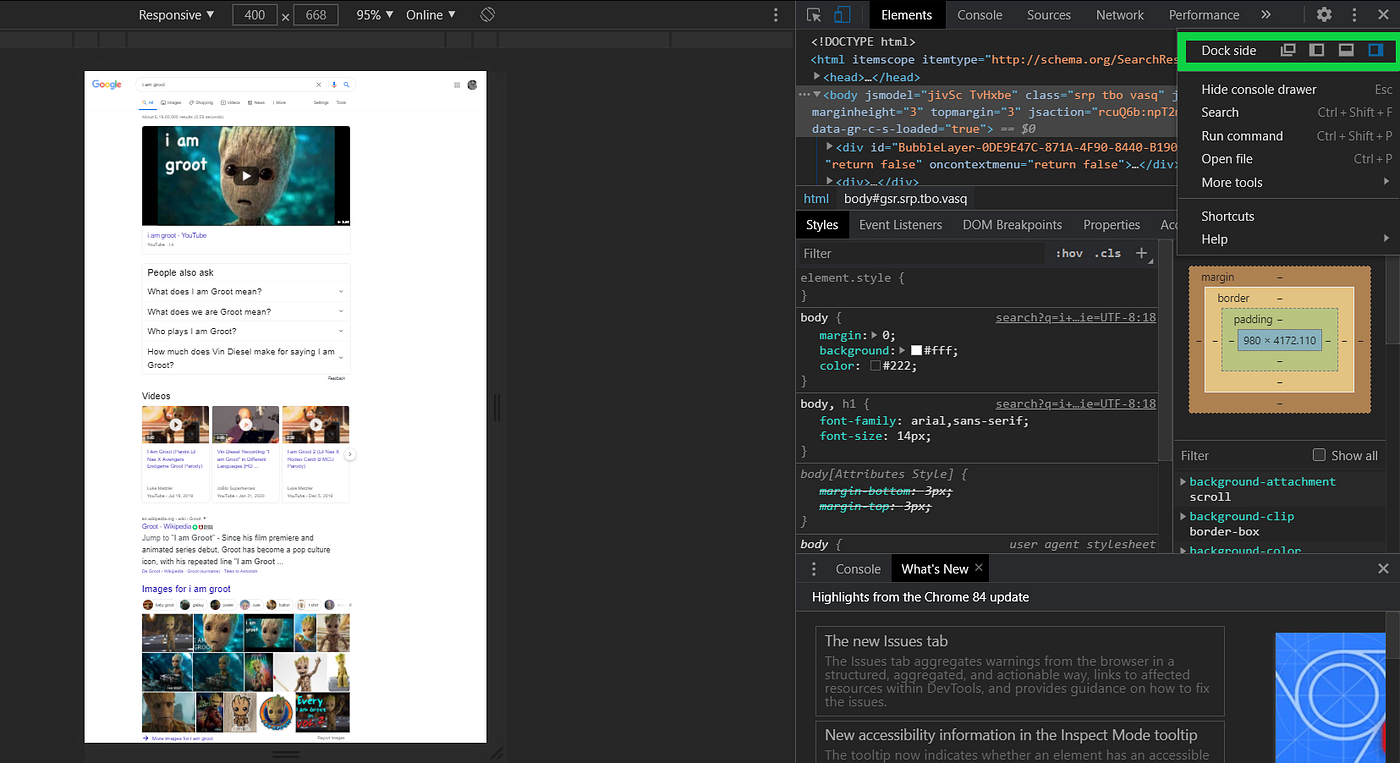This screenshot has width=1400, height=763.
Task: Close the console drawer with X
Action: pos(1383,568)
